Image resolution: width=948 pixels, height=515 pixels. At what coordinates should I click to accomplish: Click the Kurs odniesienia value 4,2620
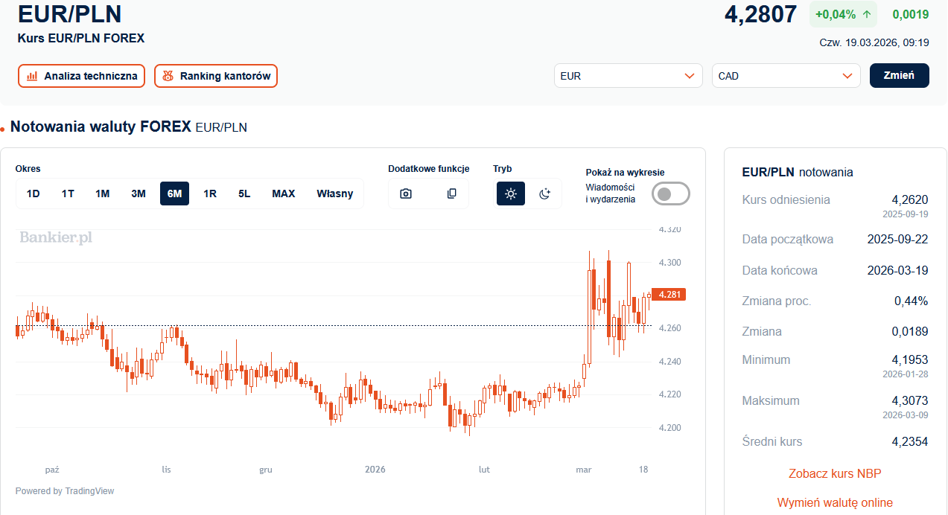tap(910, 199)
